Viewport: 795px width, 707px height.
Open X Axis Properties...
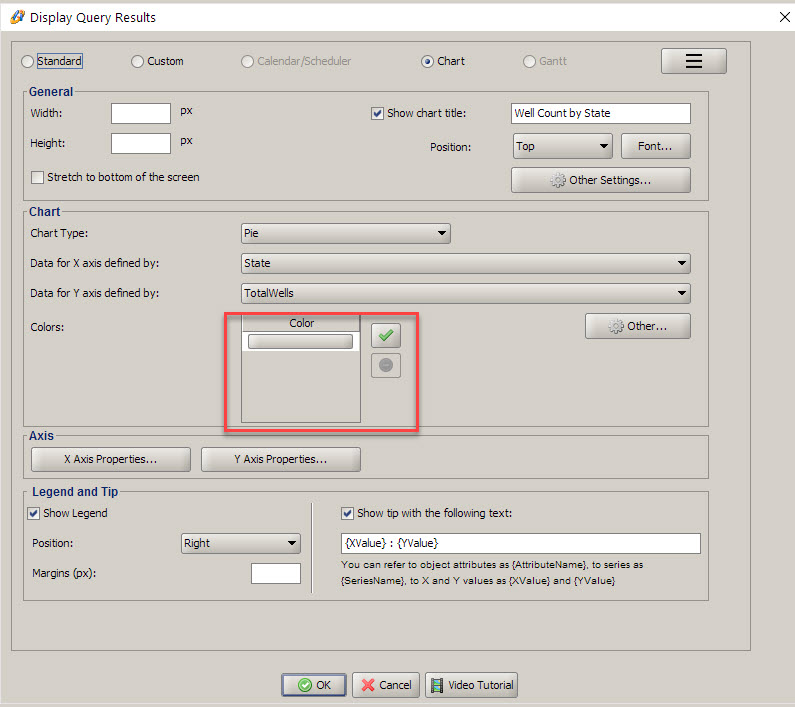(111, 459)
